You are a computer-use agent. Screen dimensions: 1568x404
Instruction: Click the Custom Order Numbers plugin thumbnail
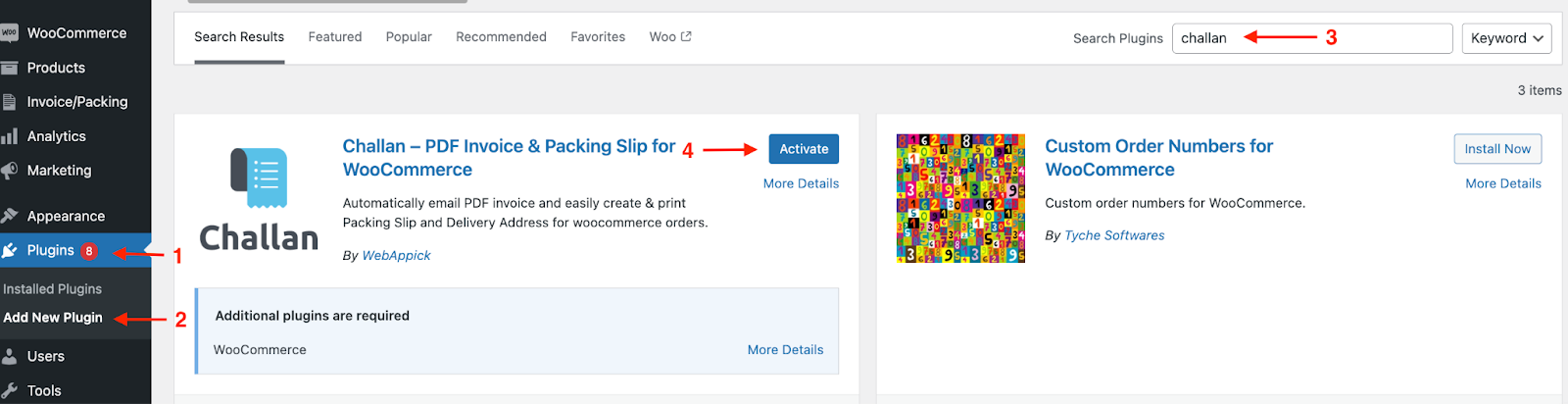click(x=960, y=199)
